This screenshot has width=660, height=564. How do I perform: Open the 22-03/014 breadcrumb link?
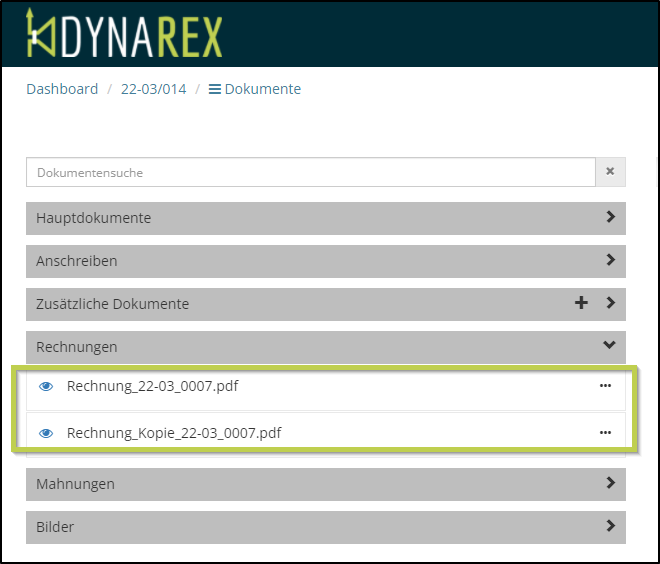[x=153, y=89]
